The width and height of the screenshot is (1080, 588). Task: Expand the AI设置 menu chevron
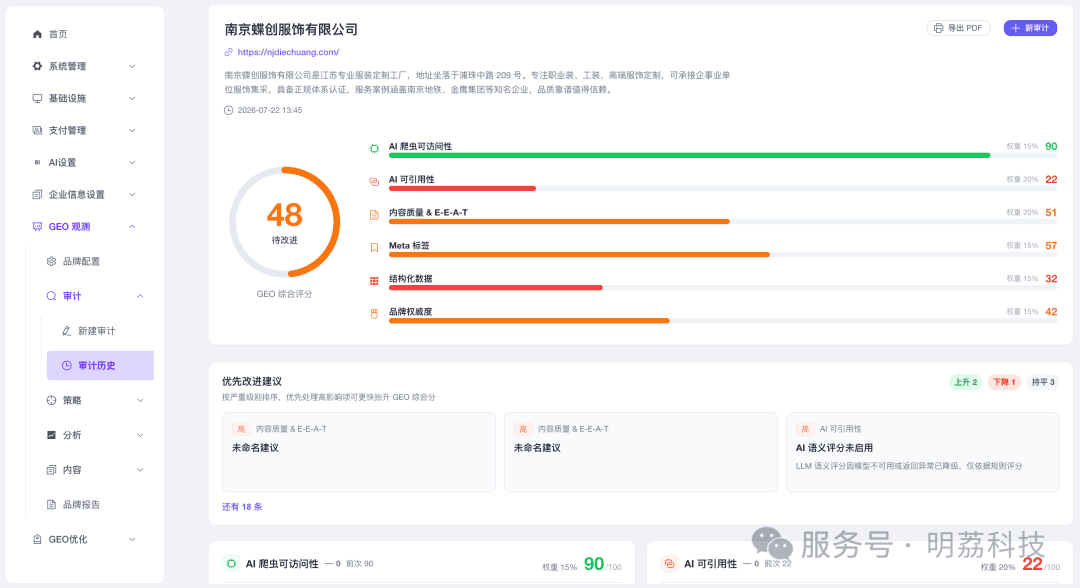tap(132, 162)
